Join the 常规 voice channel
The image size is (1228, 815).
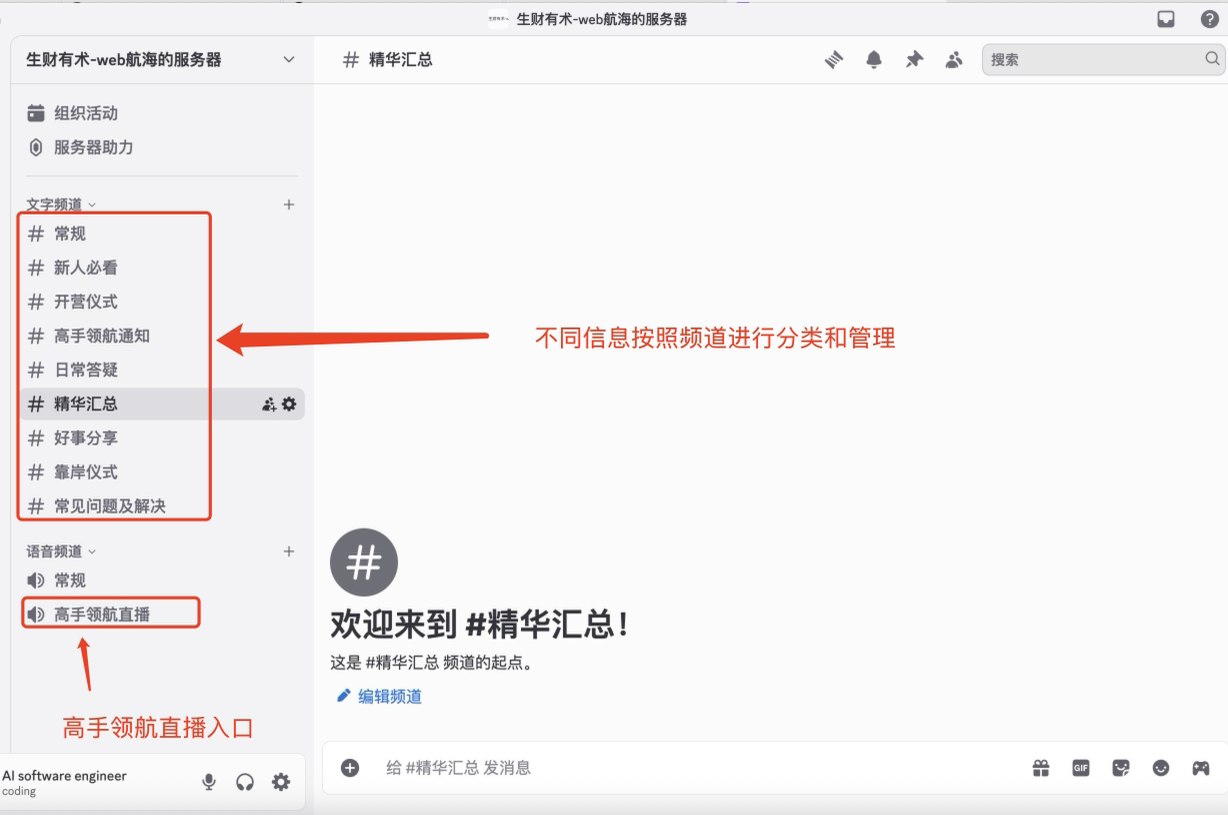pos(160,580)
